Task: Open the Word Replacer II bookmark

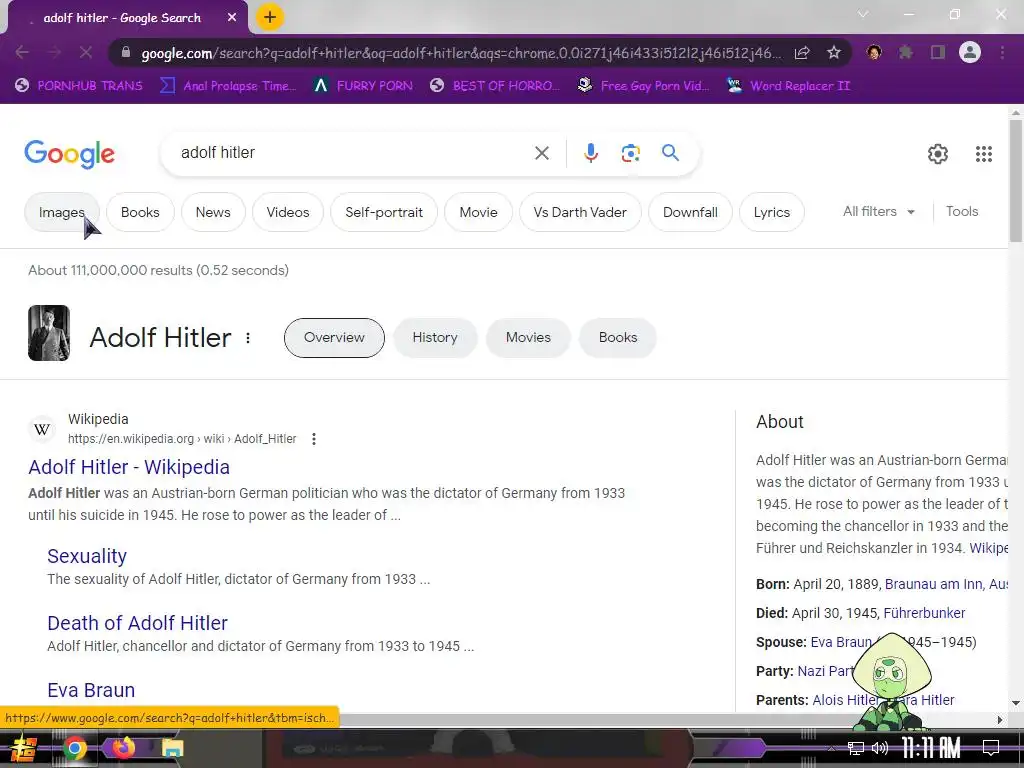Action: click(788, 86)
